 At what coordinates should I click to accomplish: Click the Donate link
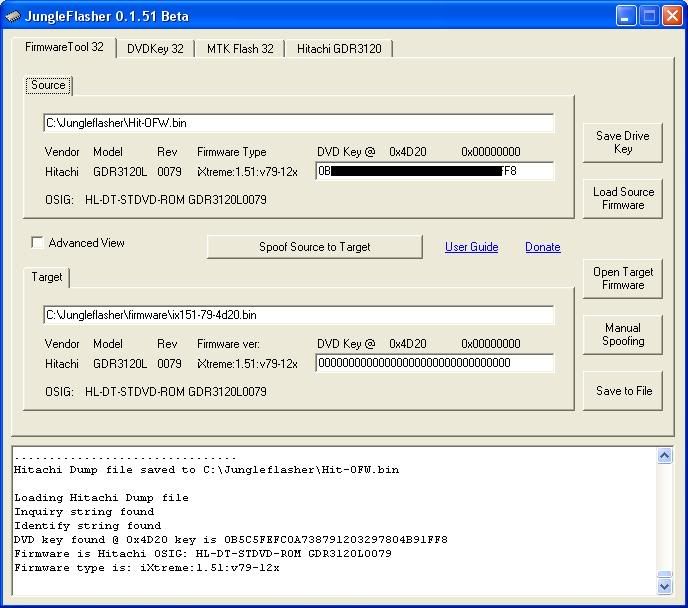pos(543,247)
